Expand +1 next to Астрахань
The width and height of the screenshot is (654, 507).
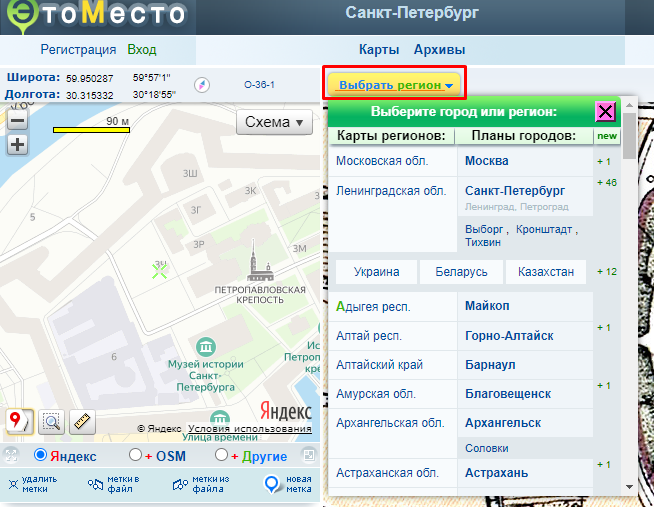coord(604,464)
